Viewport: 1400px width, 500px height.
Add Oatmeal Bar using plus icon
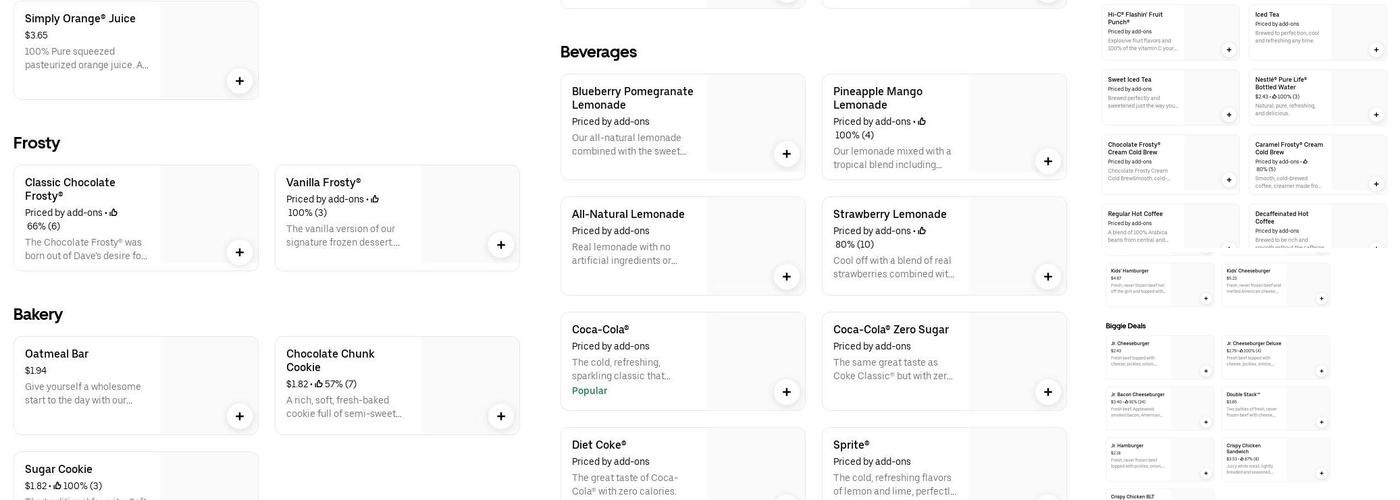point(239,416)
